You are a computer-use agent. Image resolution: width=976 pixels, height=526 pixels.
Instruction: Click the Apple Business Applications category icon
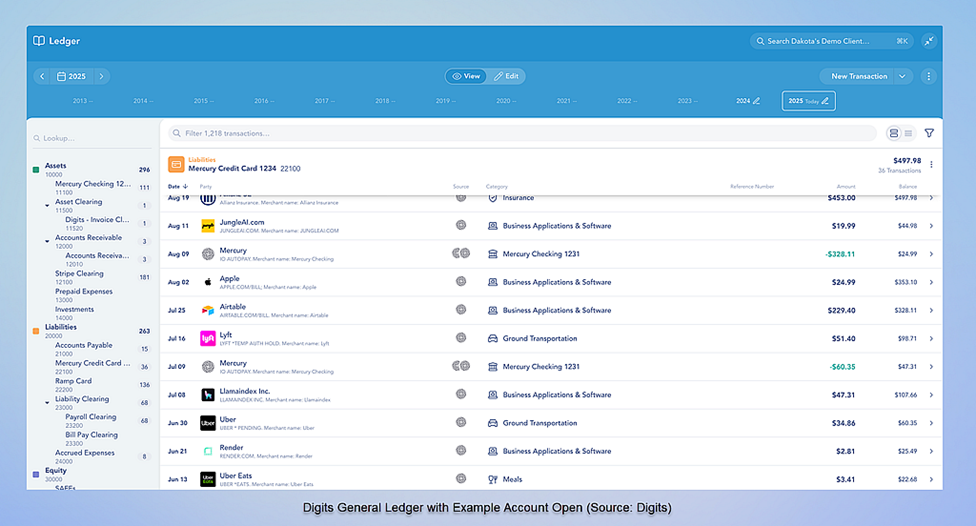tap(492, 282)
